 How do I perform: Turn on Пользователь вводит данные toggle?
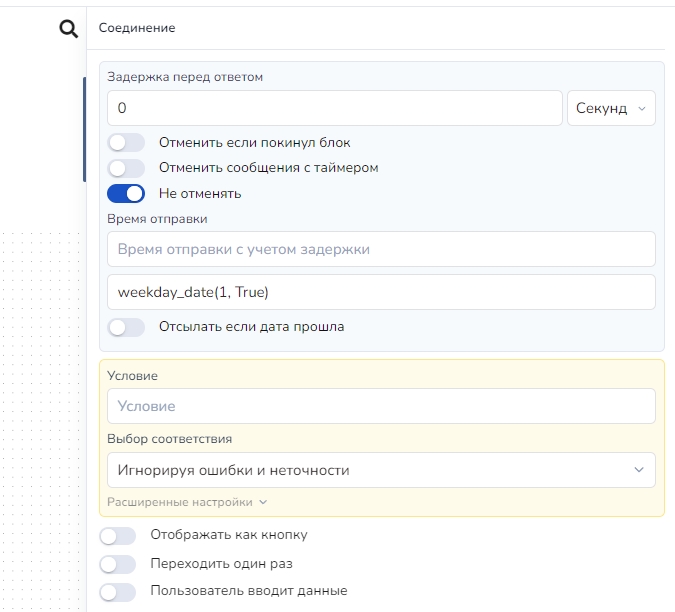[x=118, y=592]
